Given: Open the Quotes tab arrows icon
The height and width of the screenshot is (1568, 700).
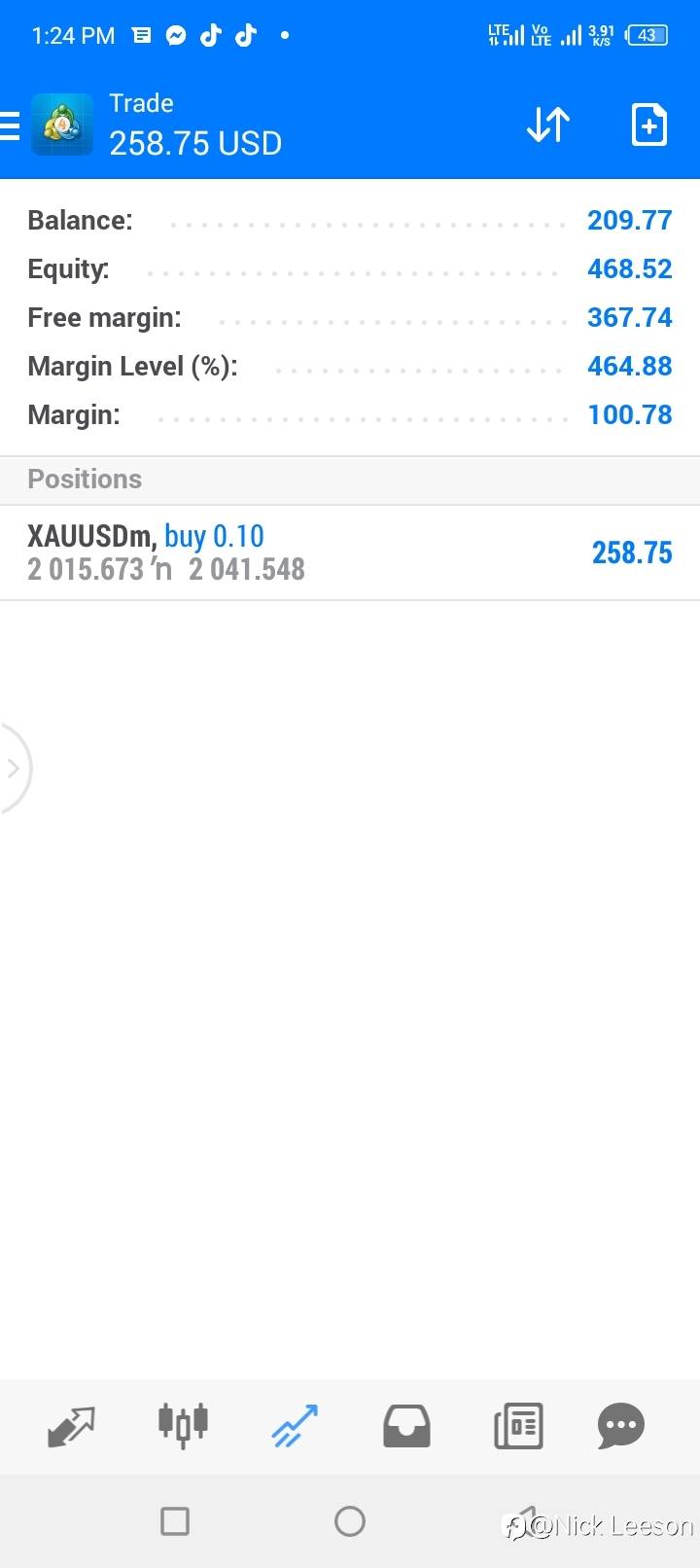Looking at the screenshot, I should pos(71,1426).
